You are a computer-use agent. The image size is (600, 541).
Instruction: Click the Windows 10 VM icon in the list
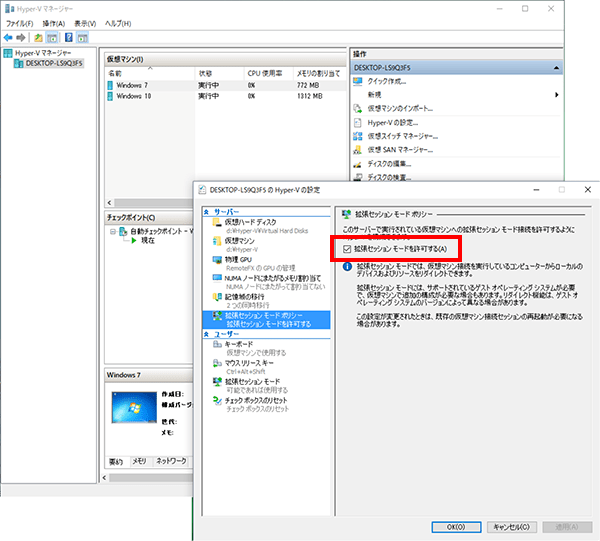pyautogui.click(x=110, y=96)
